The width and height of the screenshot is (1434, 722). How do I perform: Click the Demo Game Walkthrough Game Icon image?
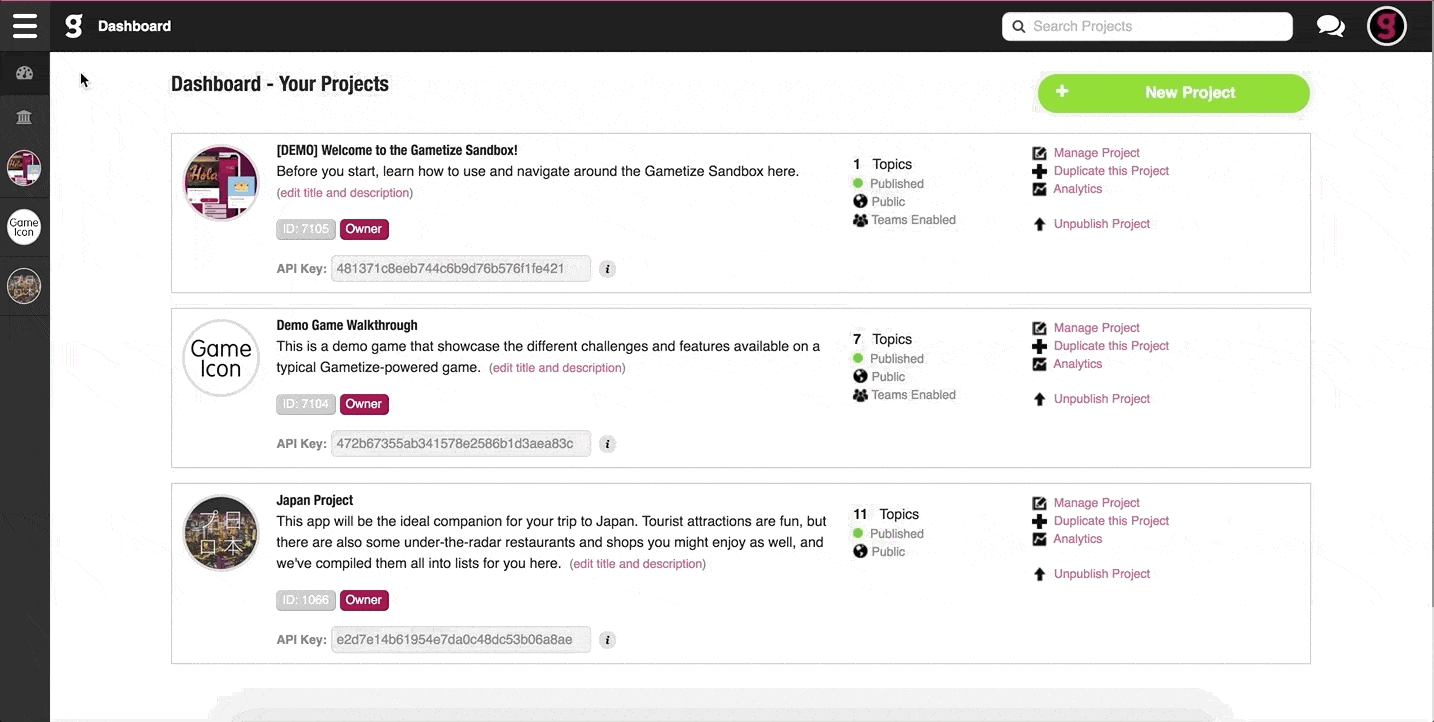pyautogui.click(x=222, y=358)
